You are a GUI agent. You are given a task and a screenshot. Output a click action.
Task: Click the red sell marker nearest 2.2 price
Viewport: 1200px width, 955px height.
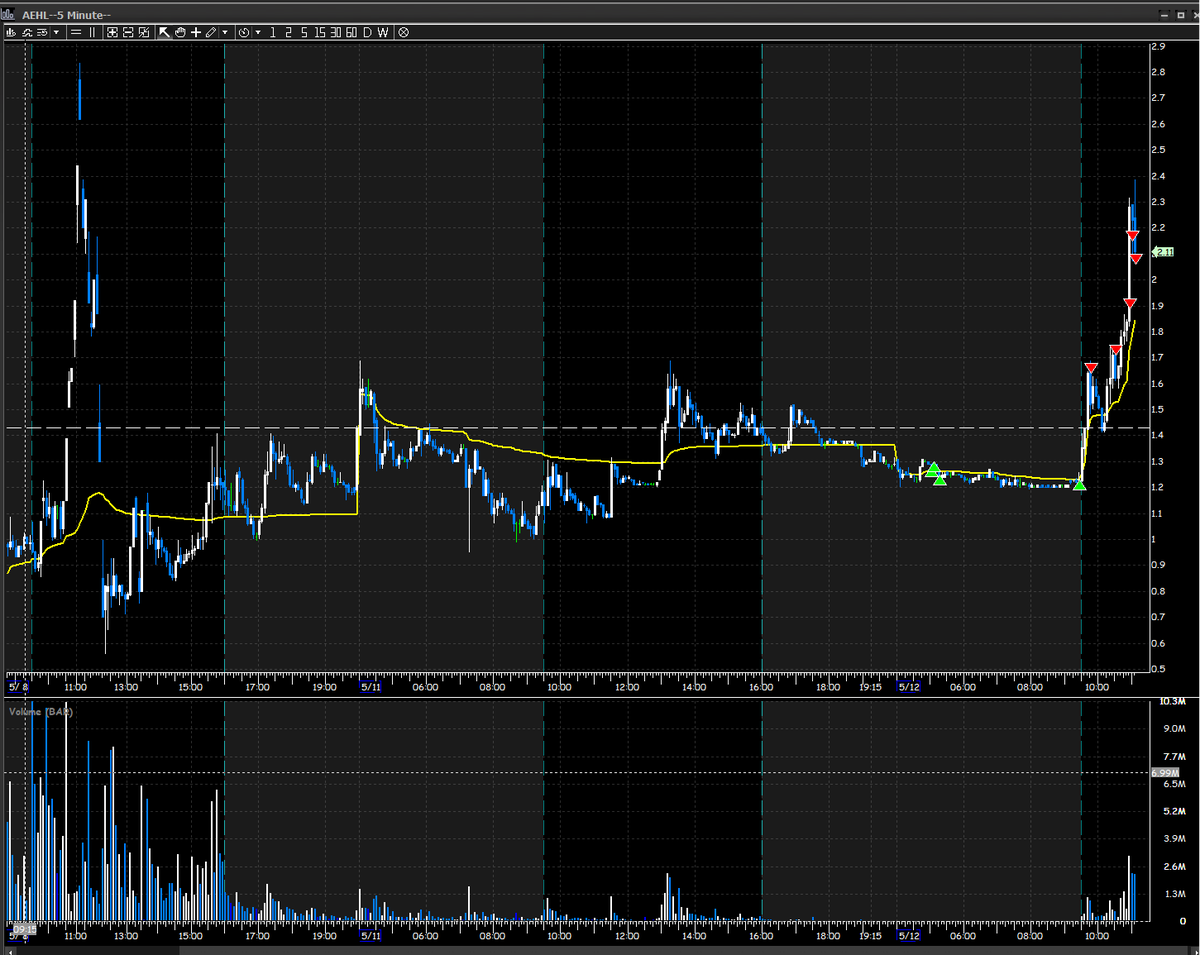(1132, 235)
